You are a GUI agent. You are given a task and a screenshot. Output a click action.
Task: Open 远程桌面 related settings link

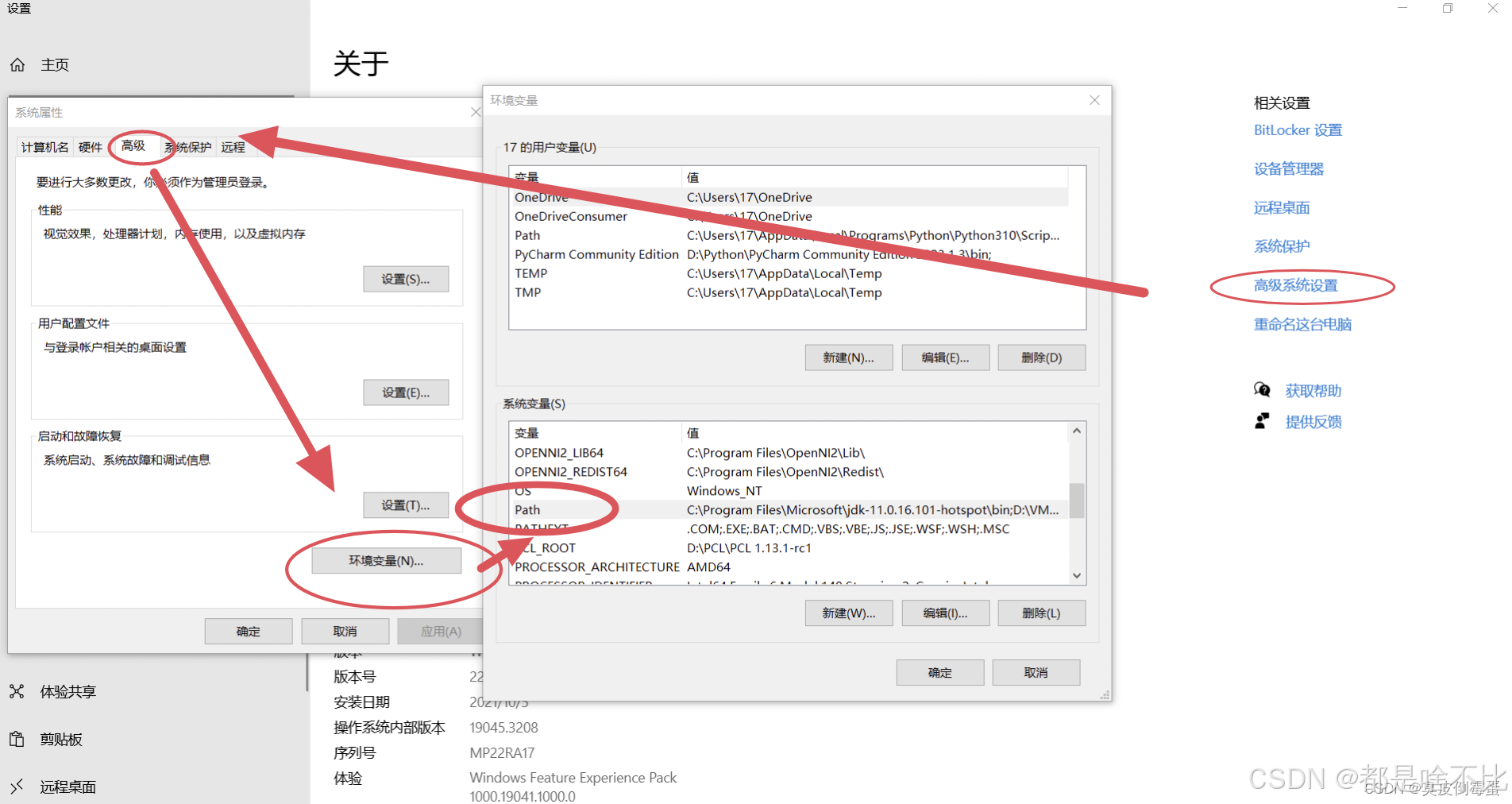[1282, 207]
